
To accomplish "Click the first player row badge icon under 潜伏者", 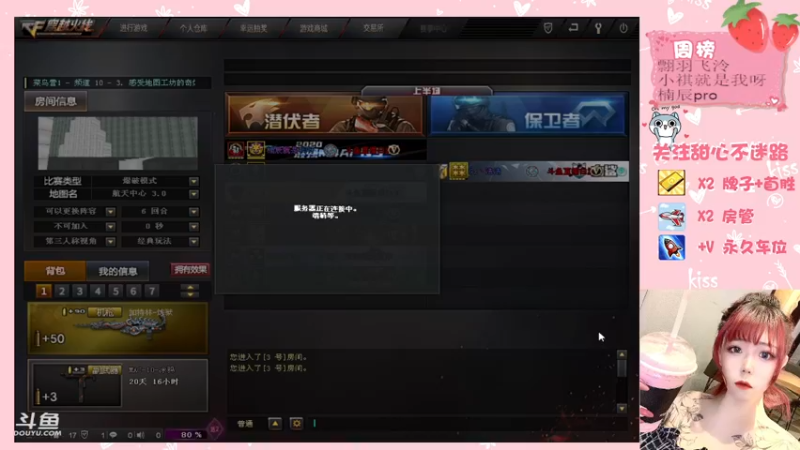I will pyautogui.click(x=236, y=149).
